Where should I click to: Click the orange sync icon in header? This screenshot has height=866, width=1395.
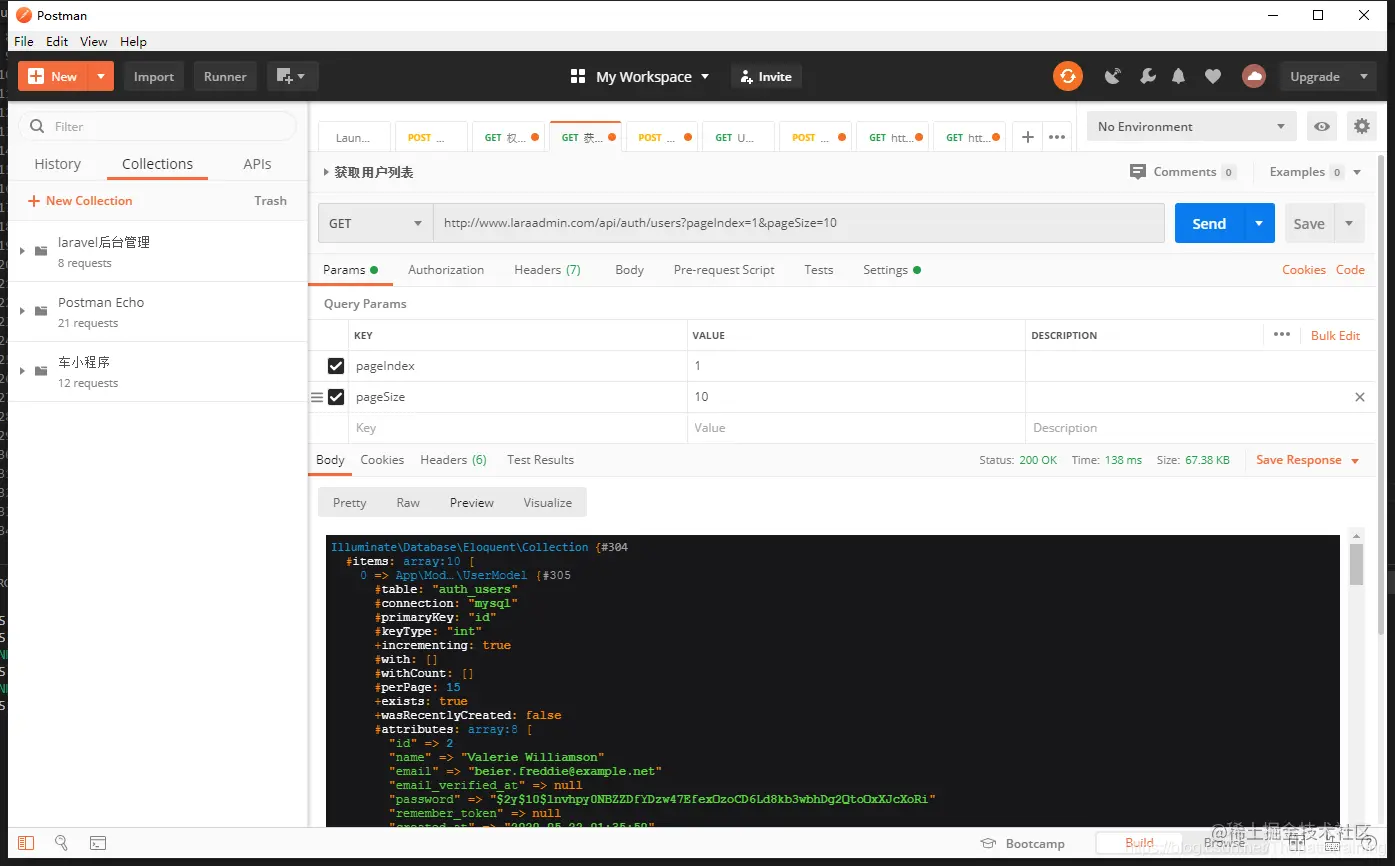point(1067,76)
